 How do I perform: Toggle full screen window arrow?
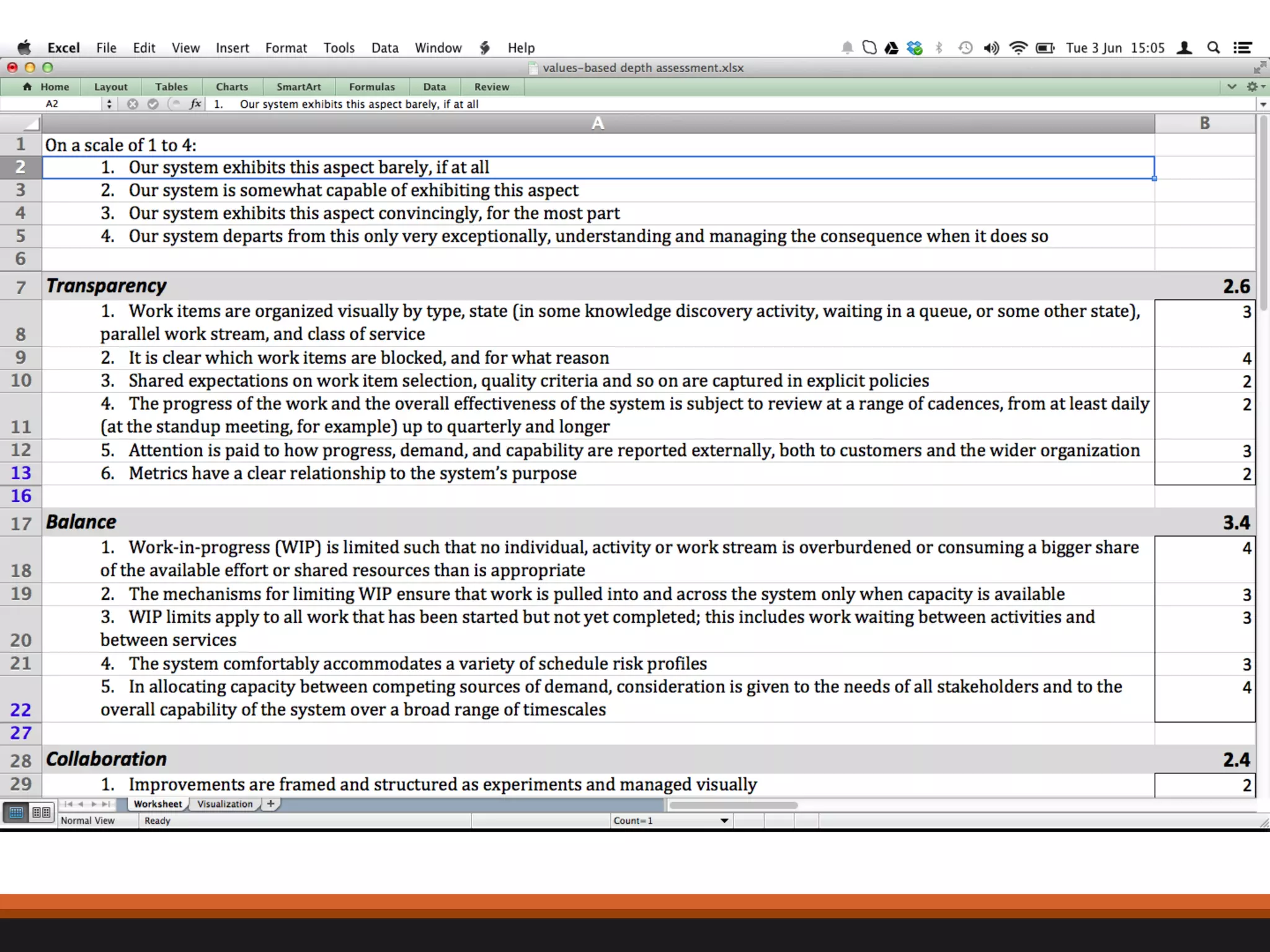(1259, 68)
